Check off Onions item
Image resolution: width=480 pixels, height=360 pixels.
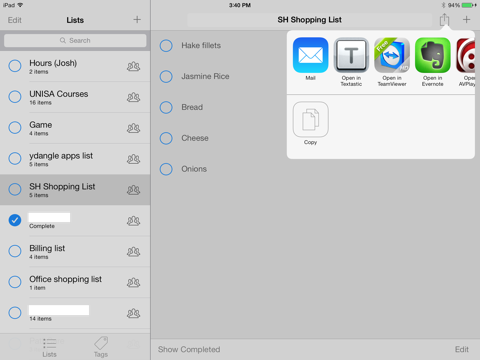[166, 169]
